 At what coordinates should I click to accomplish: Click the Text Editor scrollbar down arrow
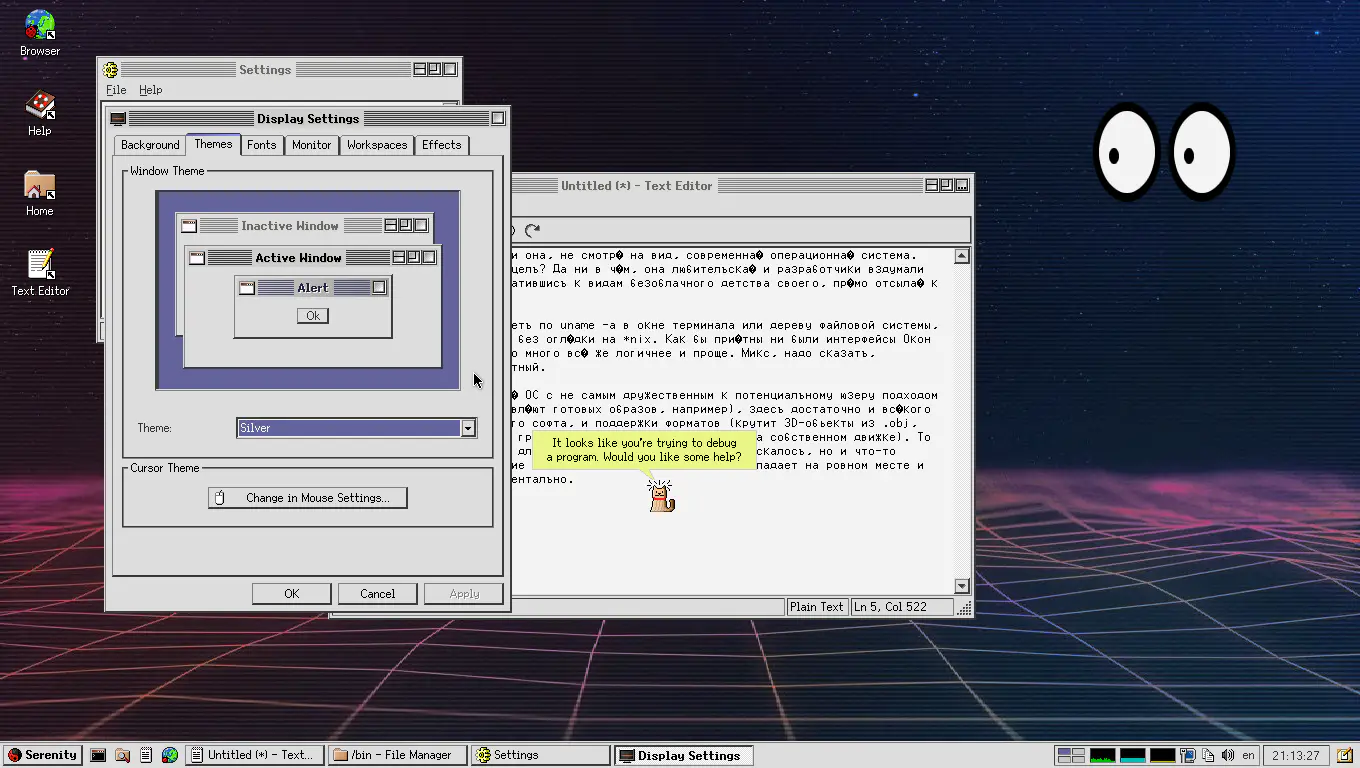tap(962, 587)
